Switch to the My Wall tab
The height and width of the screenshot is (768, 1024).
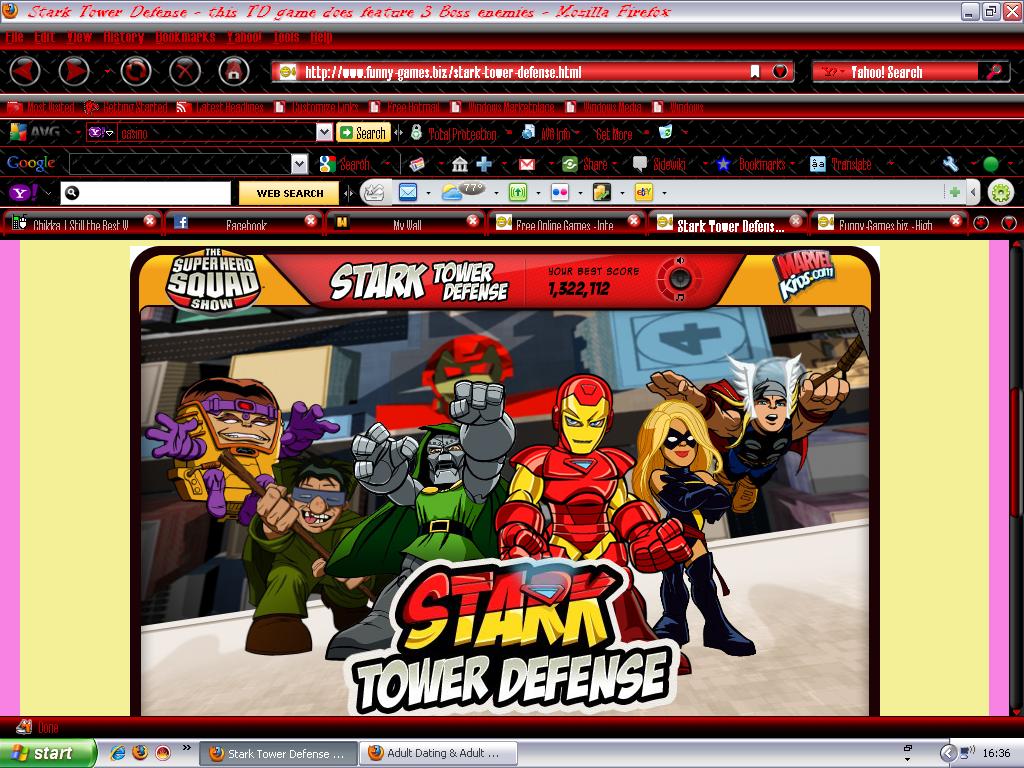[x=406, y=224]
